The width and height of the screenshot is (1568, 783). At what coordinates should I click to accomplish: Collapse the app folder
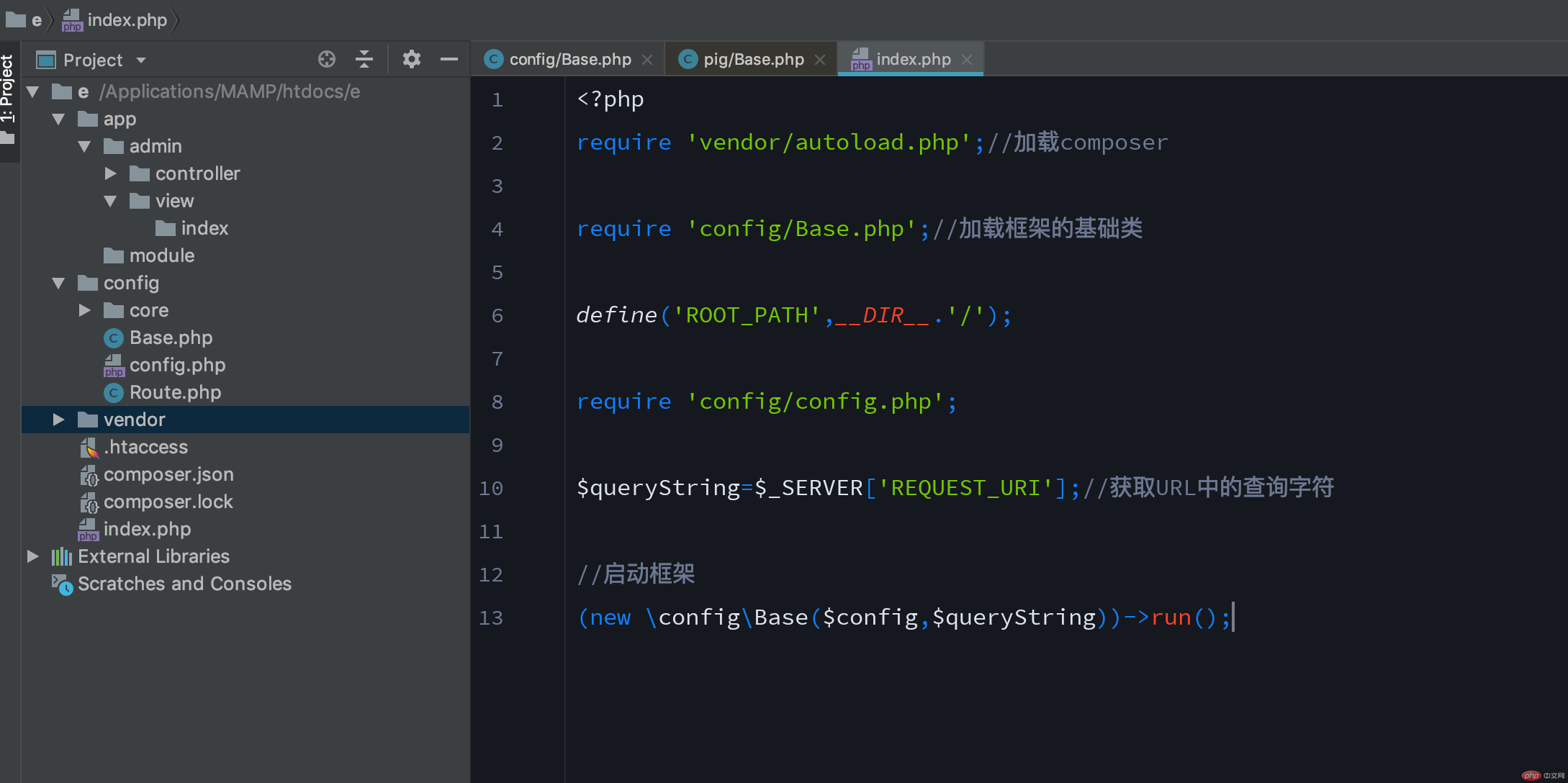click(x=59, y=119)
